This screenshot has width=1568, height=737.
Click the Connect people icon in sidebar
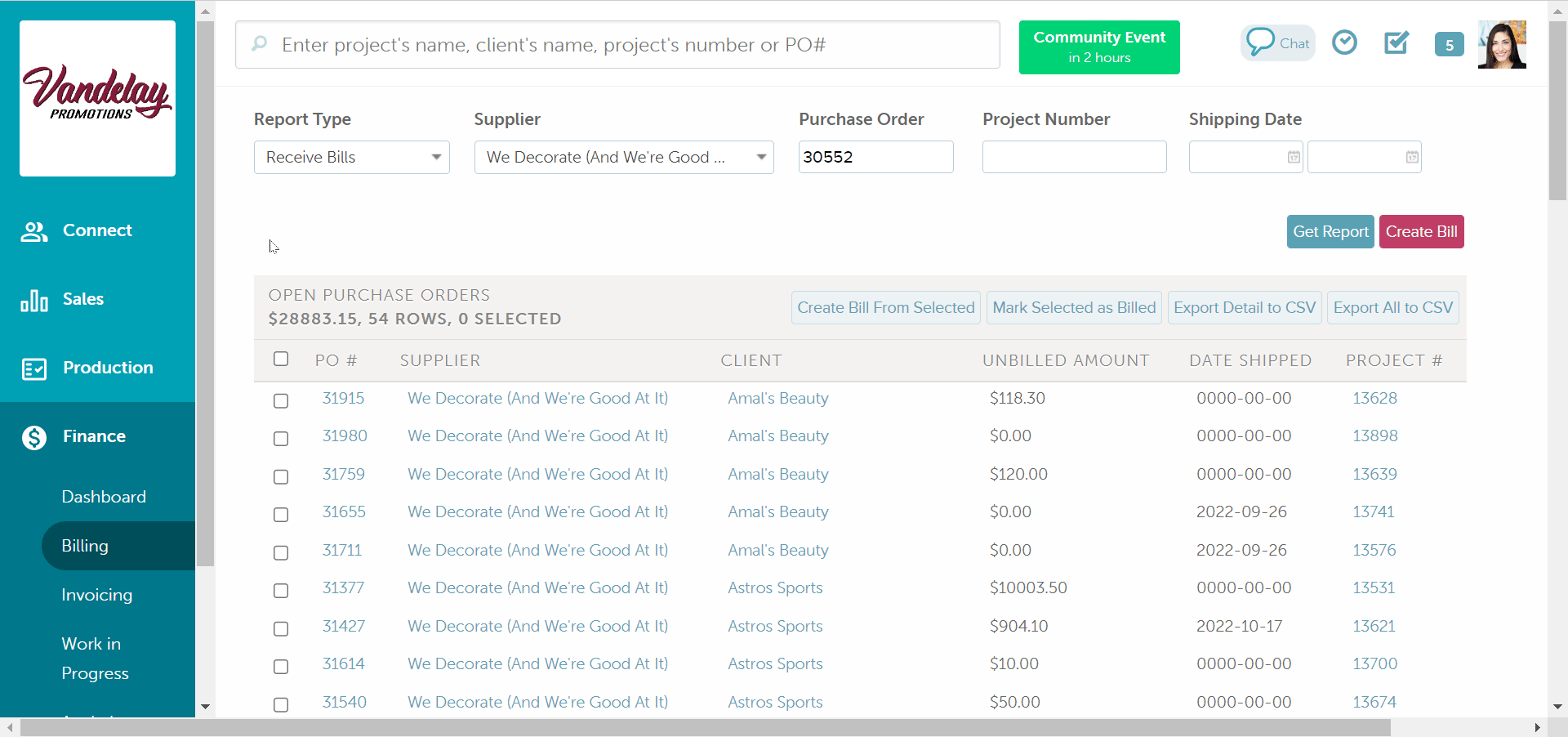[x=33, y=231]
